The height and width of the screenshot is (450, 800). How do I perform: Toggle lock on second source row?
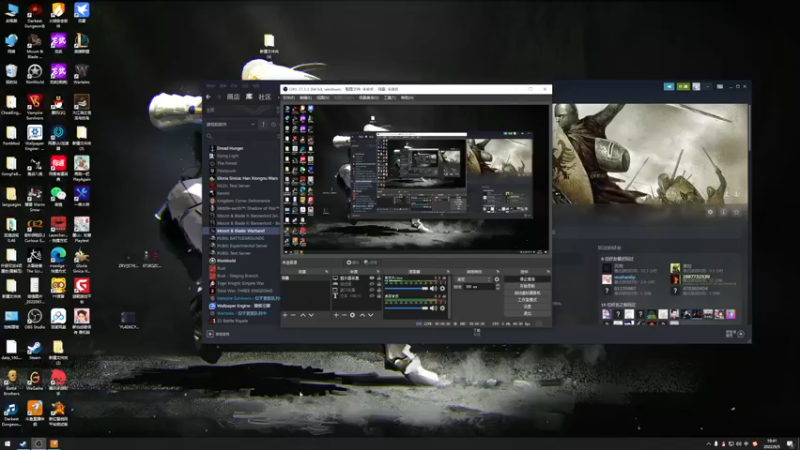[378, 284]
